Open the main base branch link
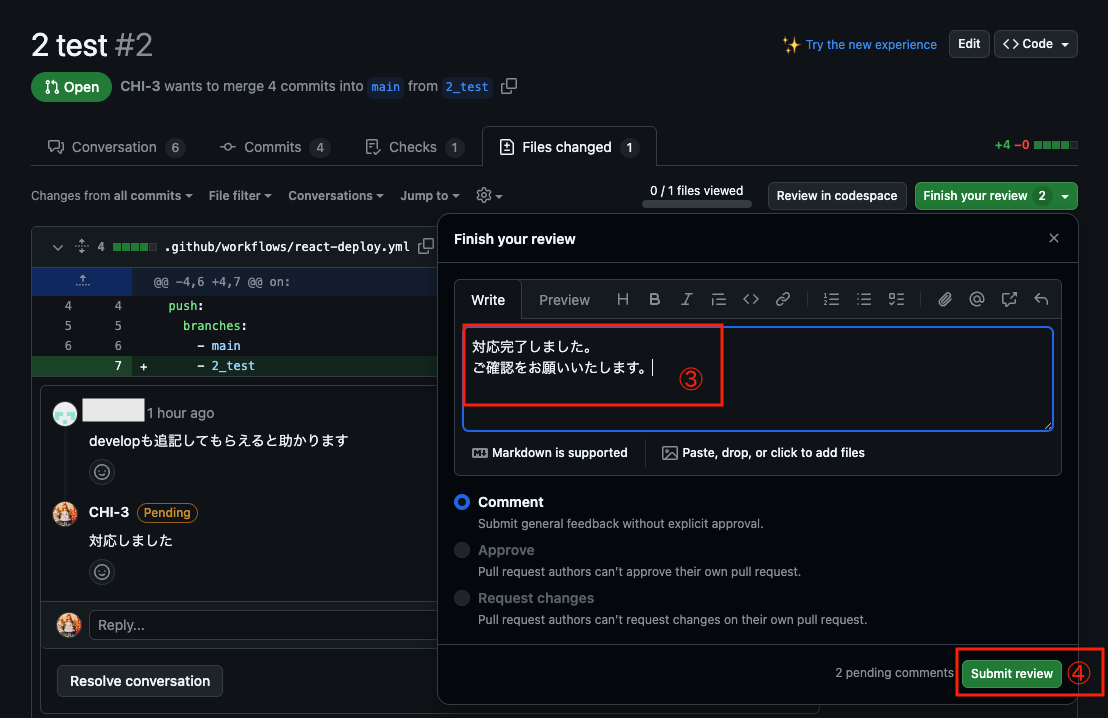The width and height of the screenshot is (1108, 718). coord(386,86)
